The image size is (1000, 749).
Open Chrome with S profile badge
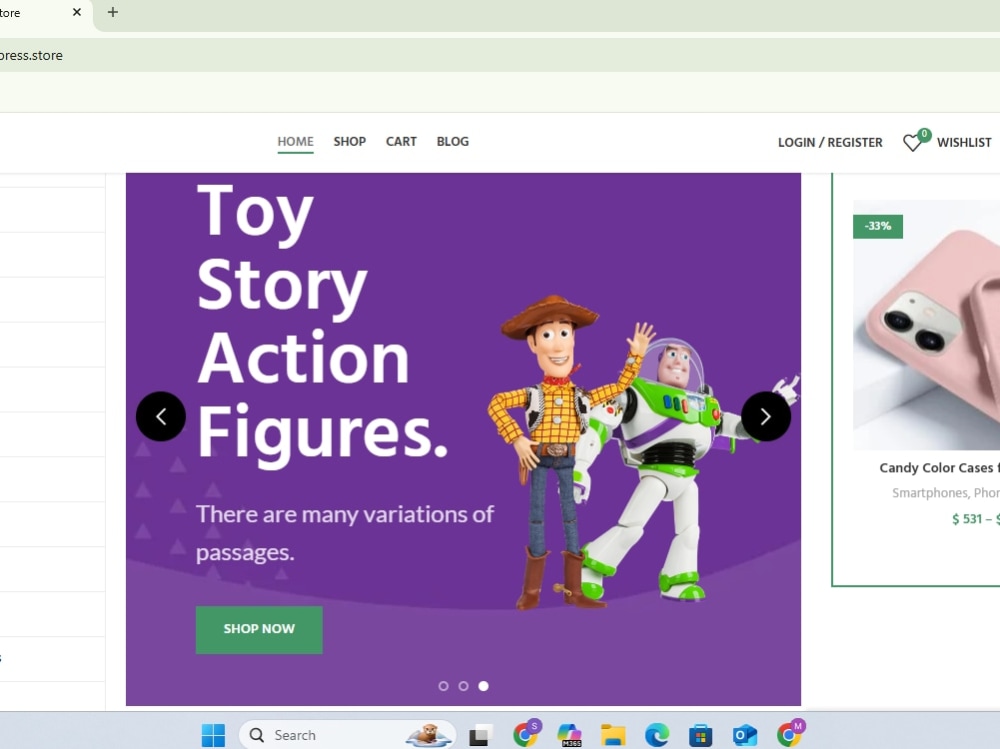click(526, 734)
